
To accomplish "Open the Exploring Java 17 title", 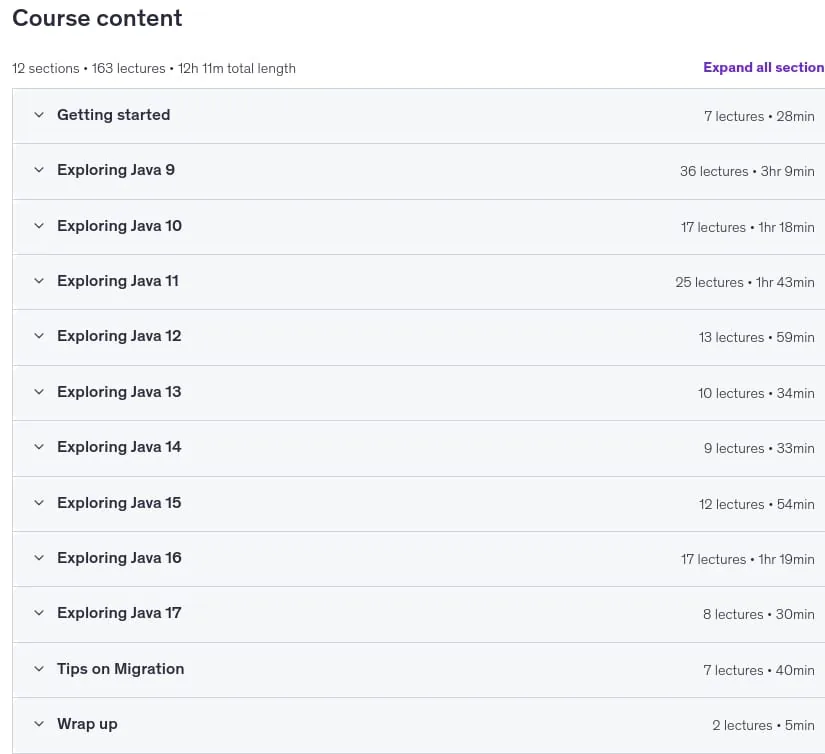I will tap(119, 613).
